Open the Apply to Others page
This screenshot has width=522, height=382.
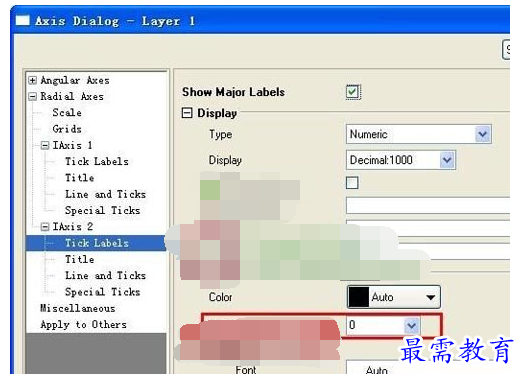[x=83, y=325]
